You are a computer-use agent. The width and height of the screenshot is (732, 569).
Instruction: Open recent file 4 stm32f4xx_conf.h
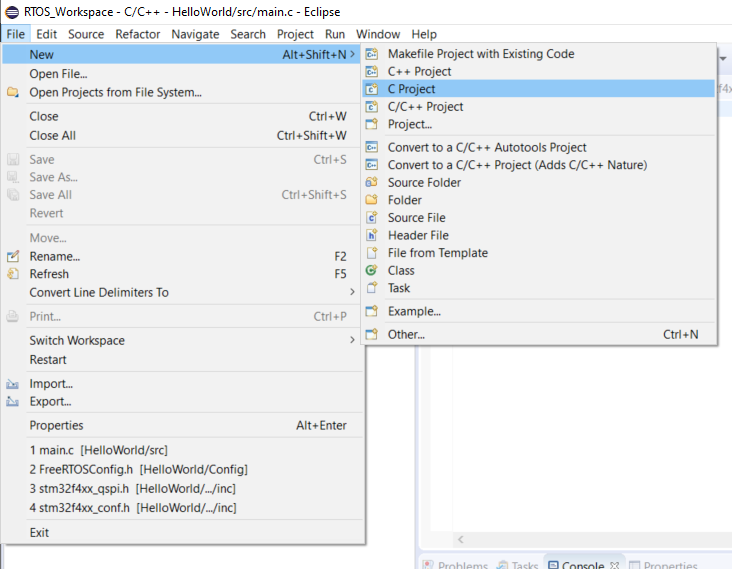click(181, 508)
